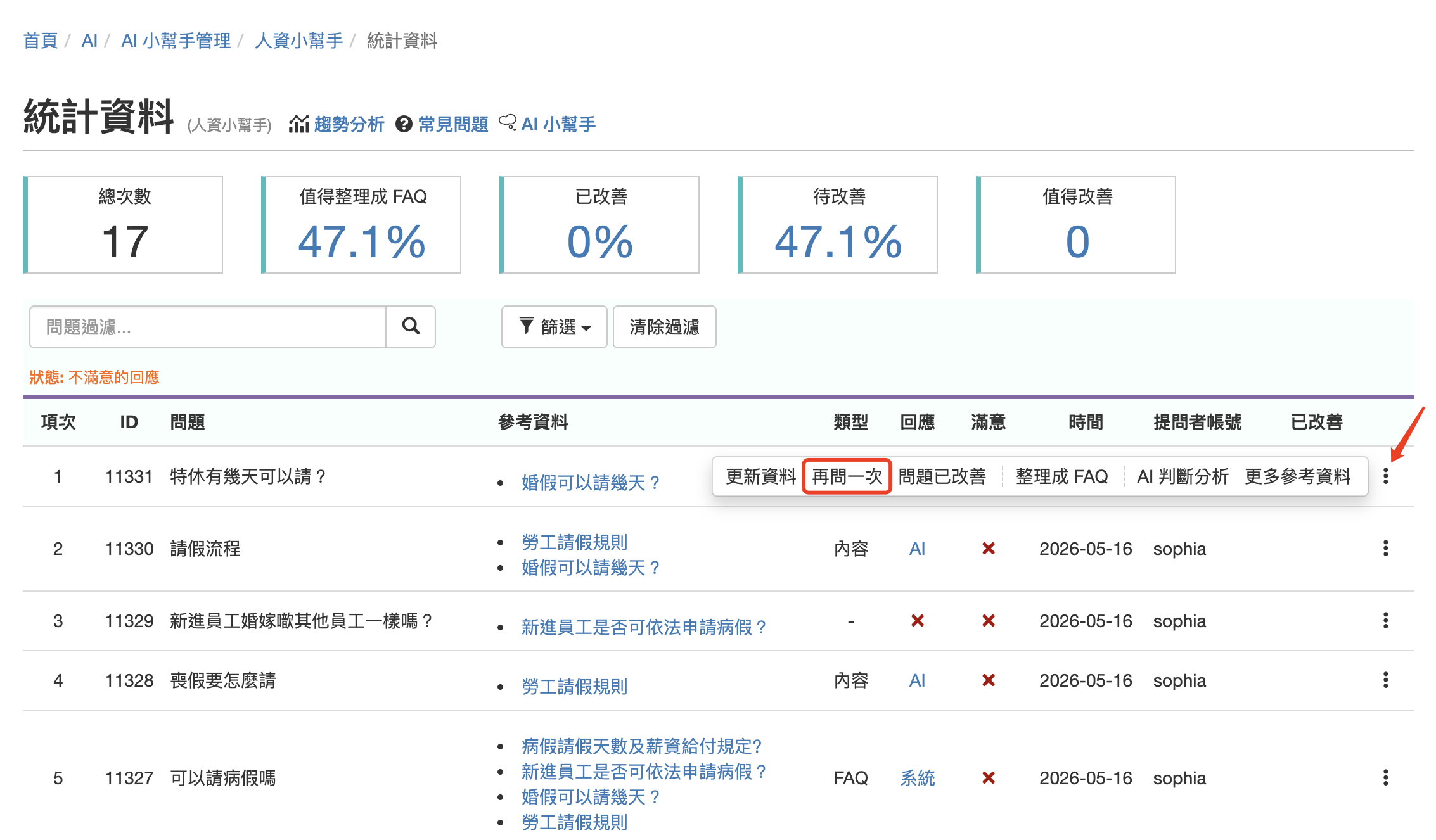Image resolution: width=1436 pixels, height=840 pixels.
Task: Select 再問一次 in the row action menu
Action: [847, 476]
